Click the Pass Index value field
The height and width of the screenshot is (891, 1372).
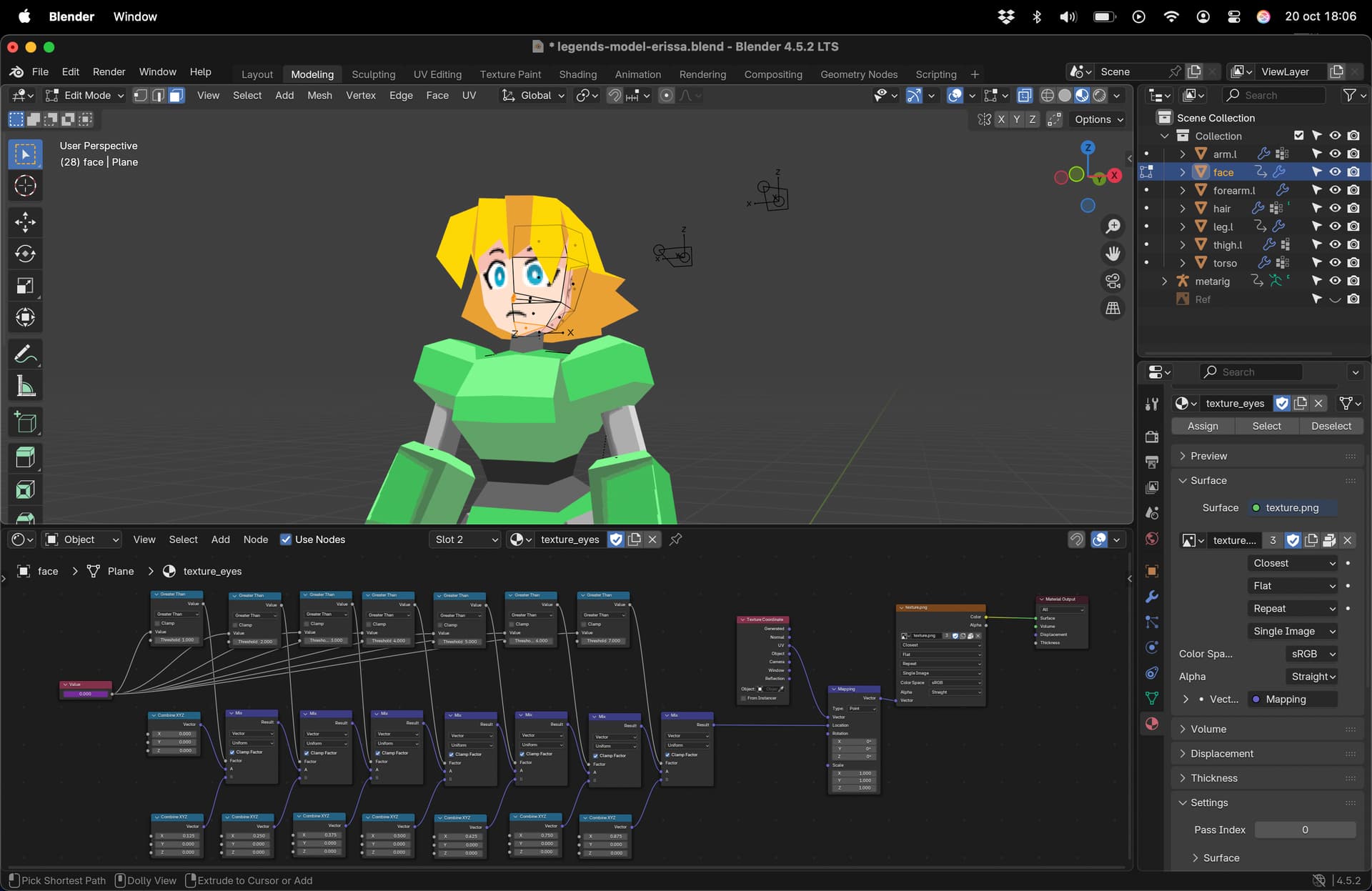pyautogui.click(x=1305, y=830)
